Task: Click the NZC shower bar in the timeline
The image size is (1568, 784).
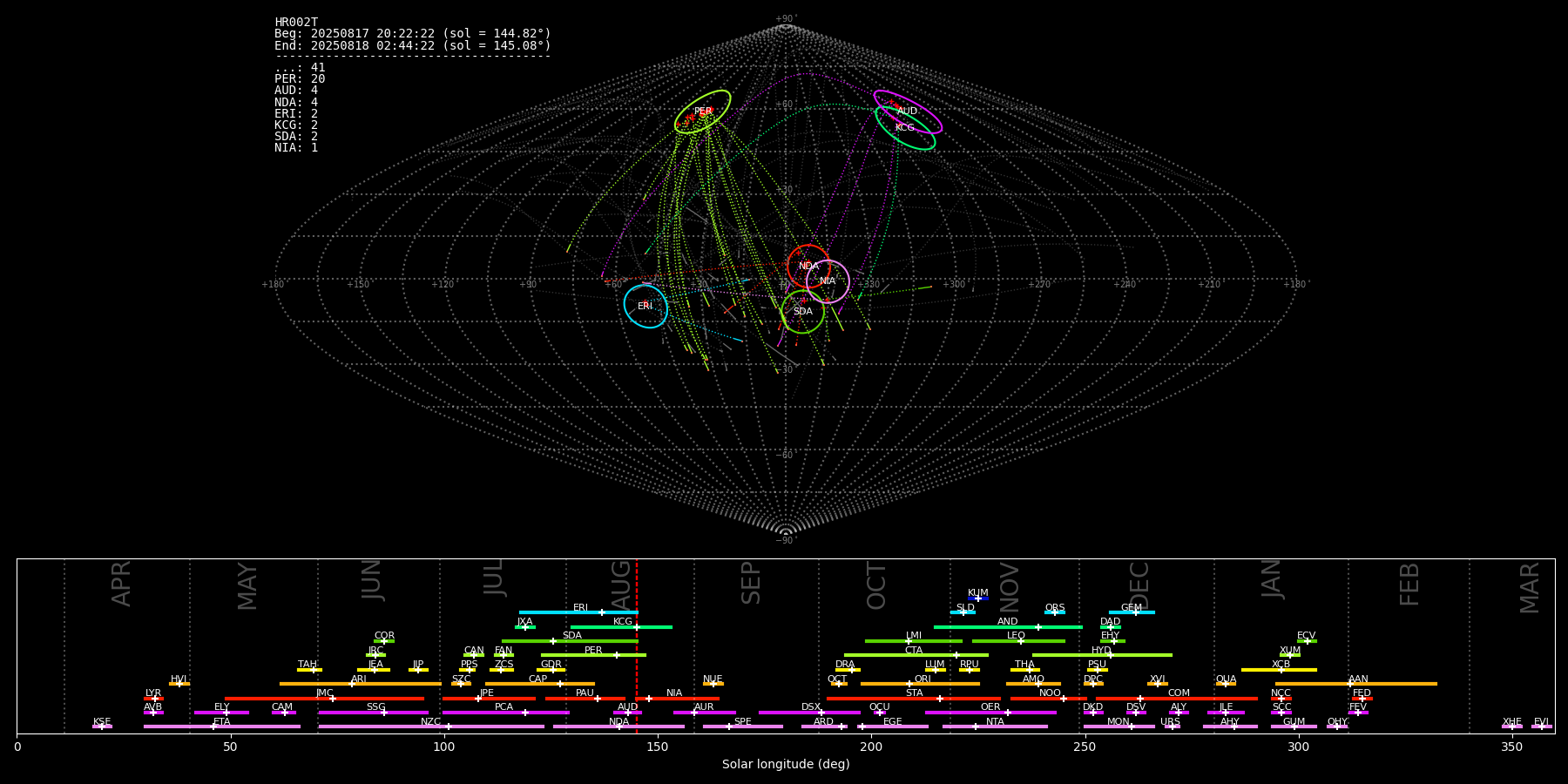Action: click(x=431, y=727)
